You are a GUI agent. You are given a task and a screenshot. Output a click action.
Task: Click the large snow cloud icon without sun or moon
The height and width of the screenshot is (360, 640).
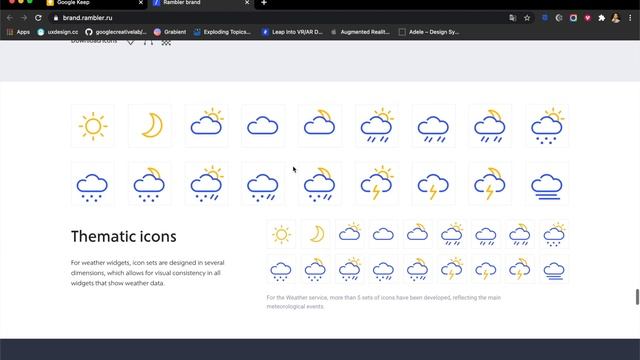tap(92, 188)
